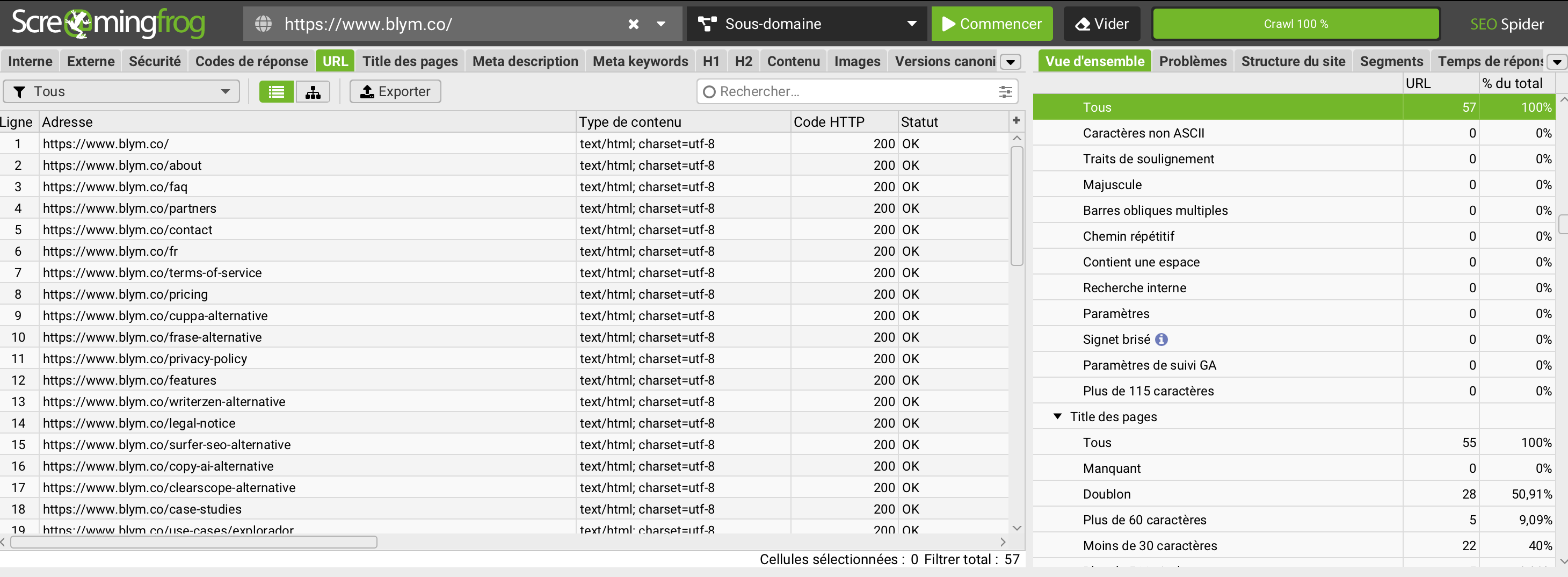The image size is (1568, 577).
Task: Click the plus icon to add a column
Action: click(1015, 120)
